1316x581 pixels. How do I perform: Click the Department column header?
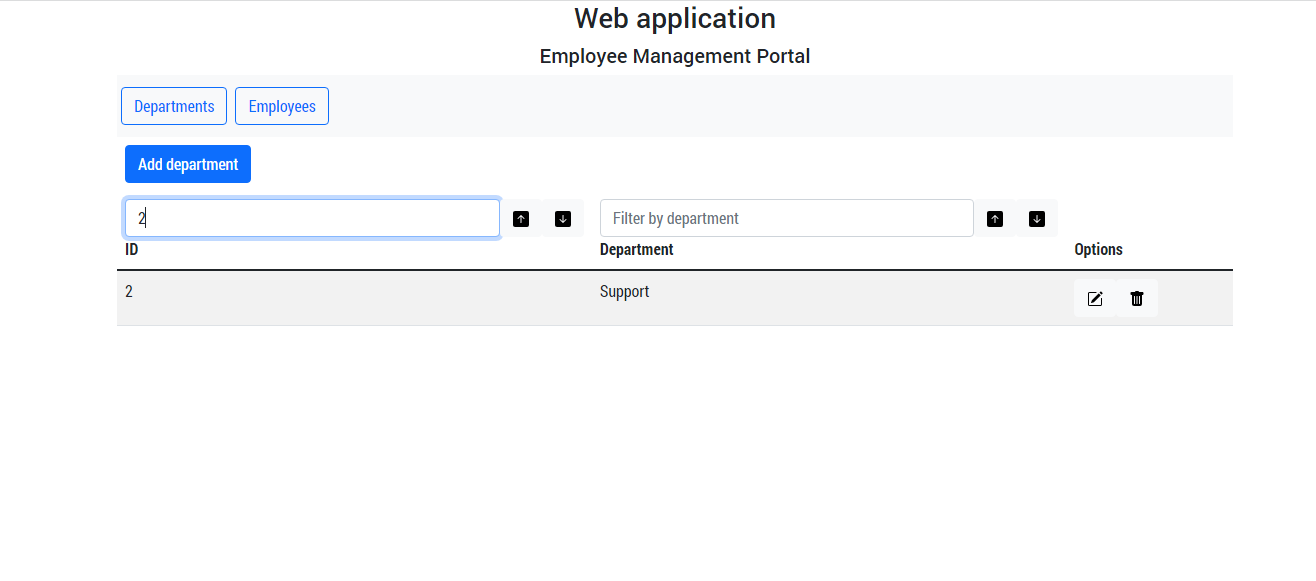click(636, 249)
